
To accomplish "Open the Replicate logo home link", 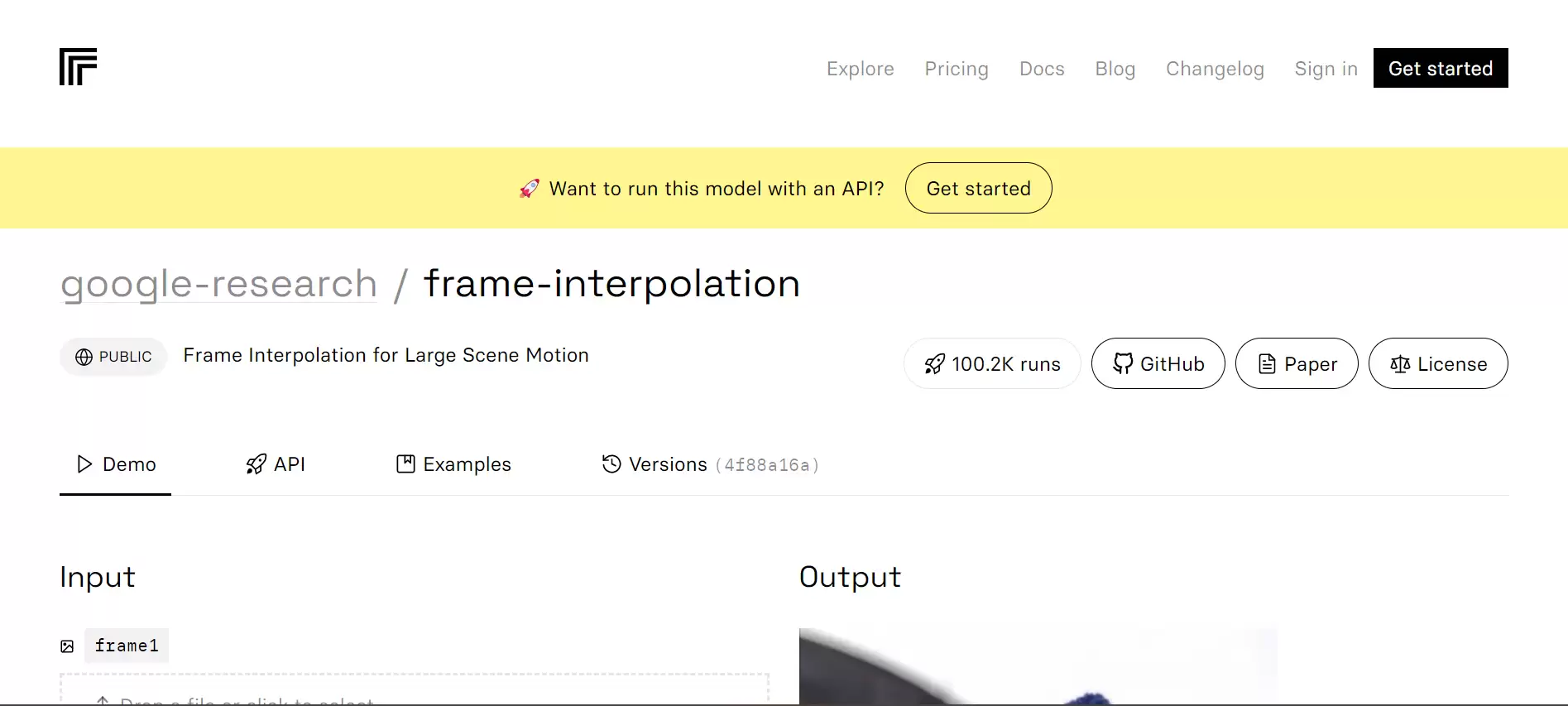I will [78, 67].
